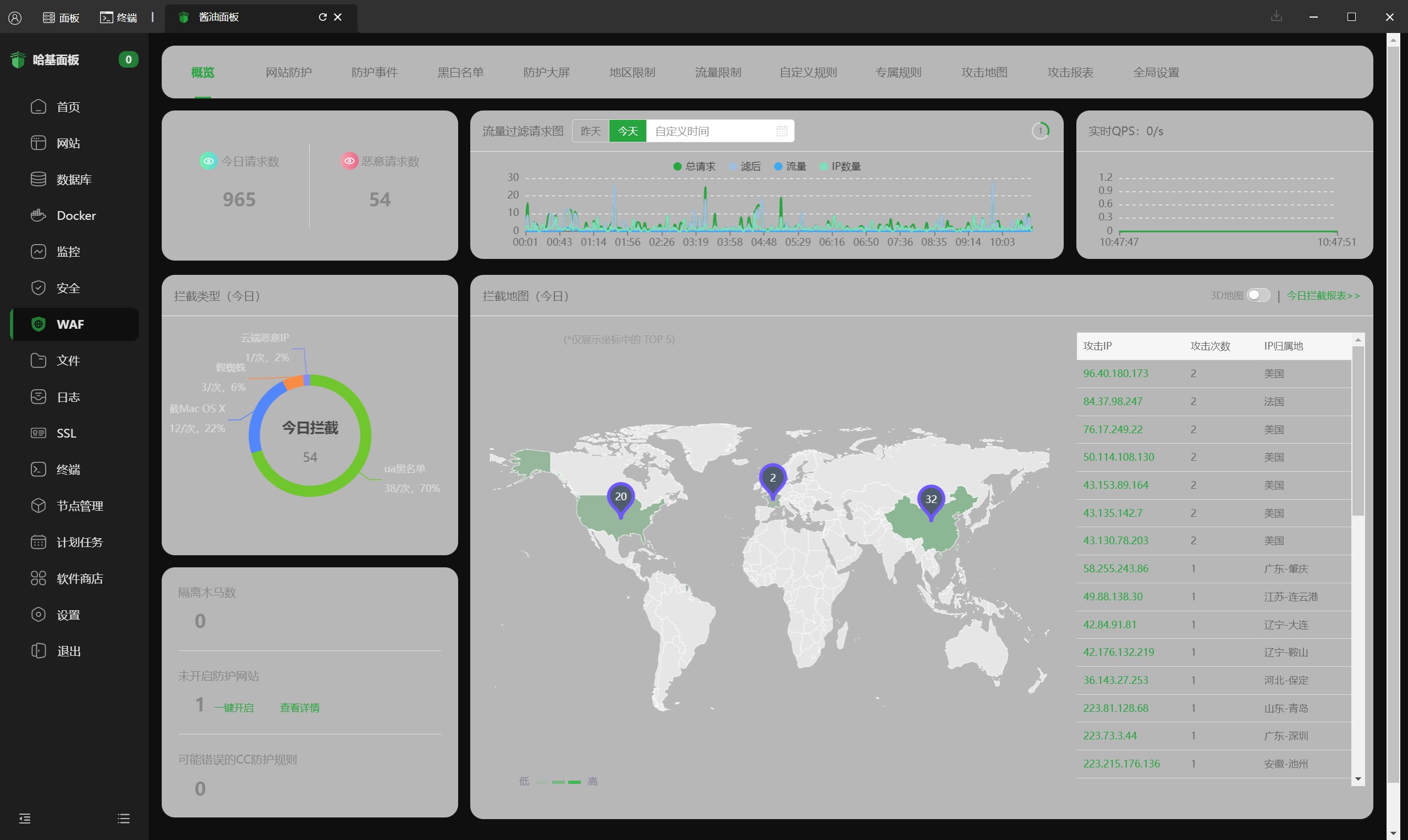Toggle the 总请求 legend color dot
Viewport: 1408px width, 840px height.
(x=676, y=167)
